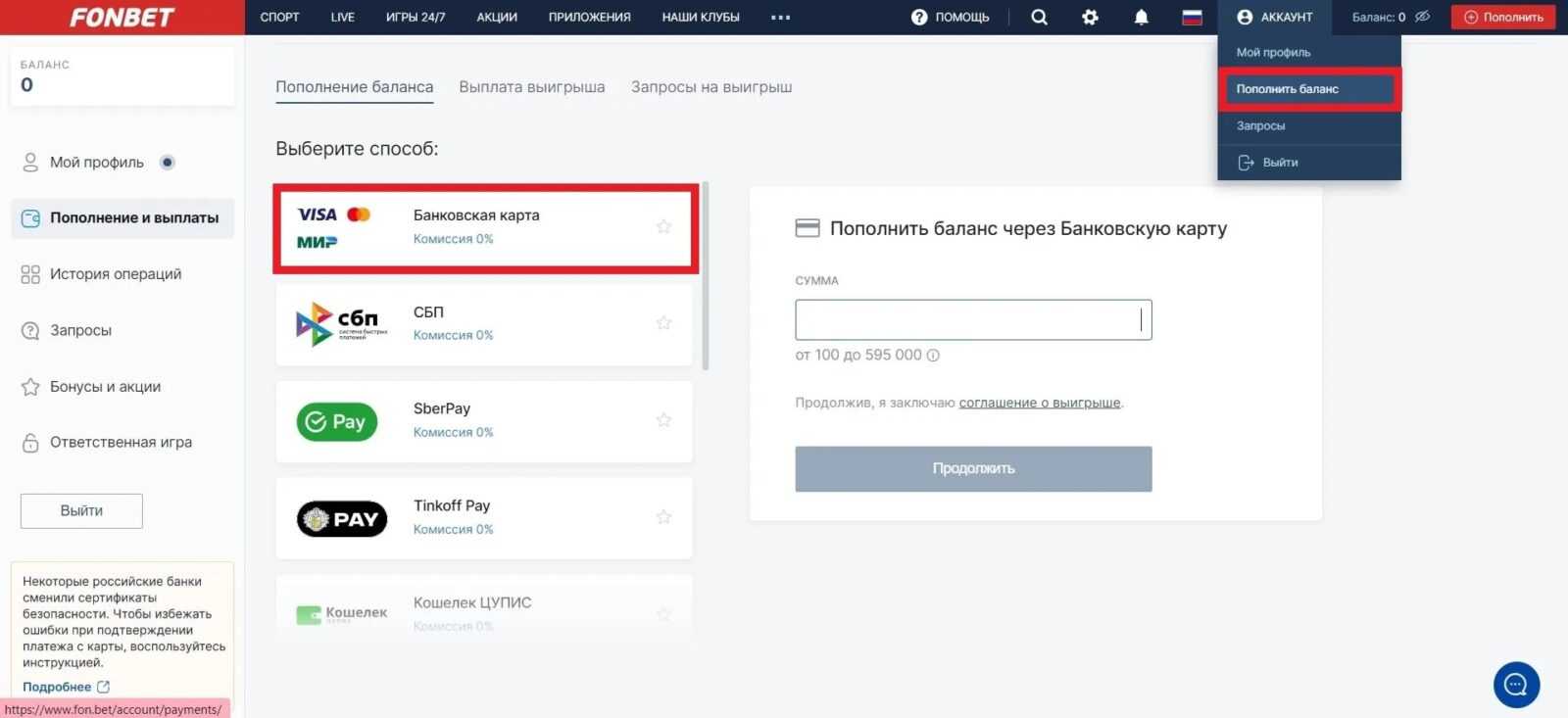The height and width of the screenshot is (718, 1568).
Task: Click the БАЛАНС card in sidebar
Action: tap(122, 76)
